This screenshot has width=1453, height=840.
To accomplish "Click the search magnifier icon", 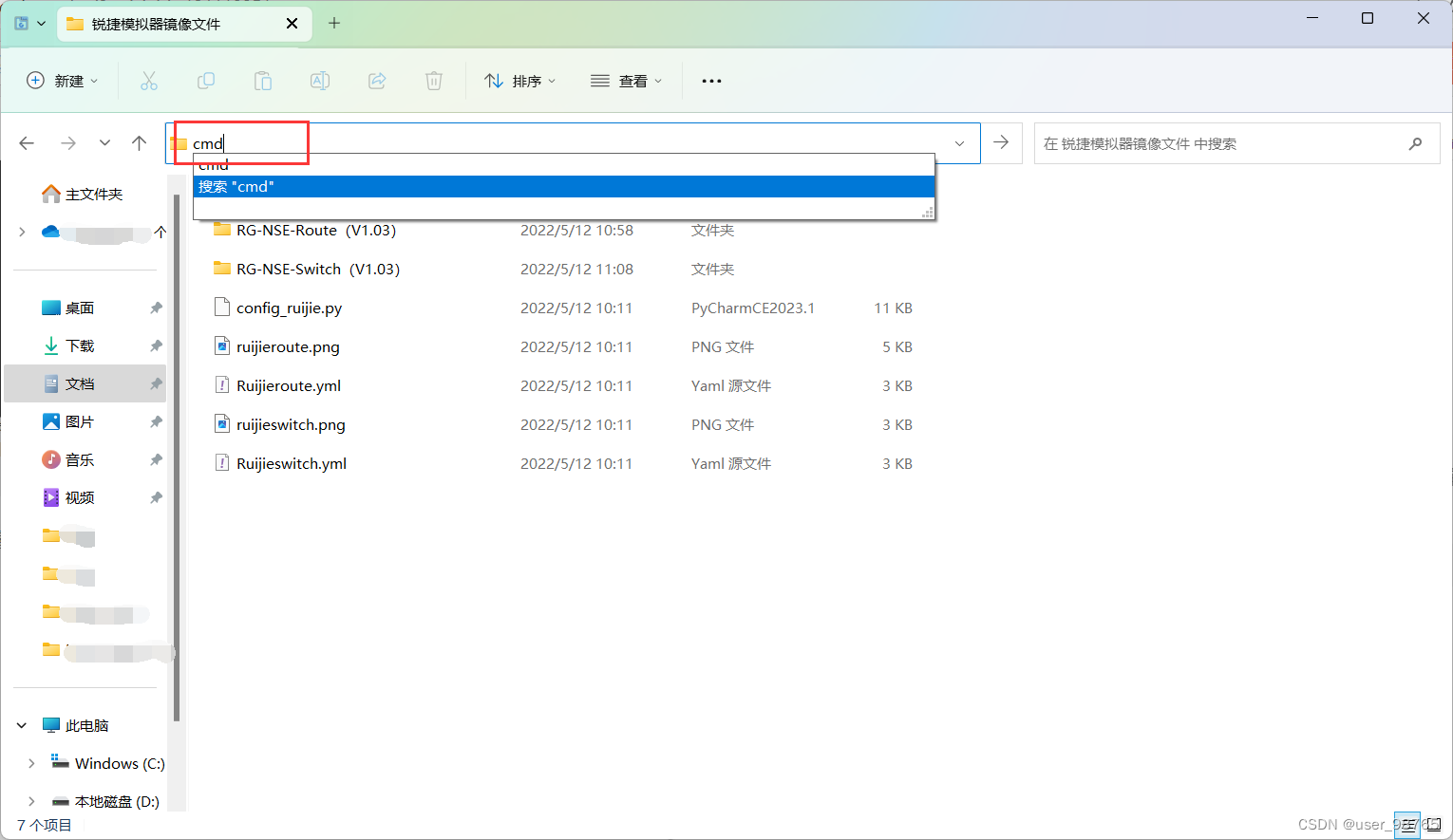I will coord(1415,143).
